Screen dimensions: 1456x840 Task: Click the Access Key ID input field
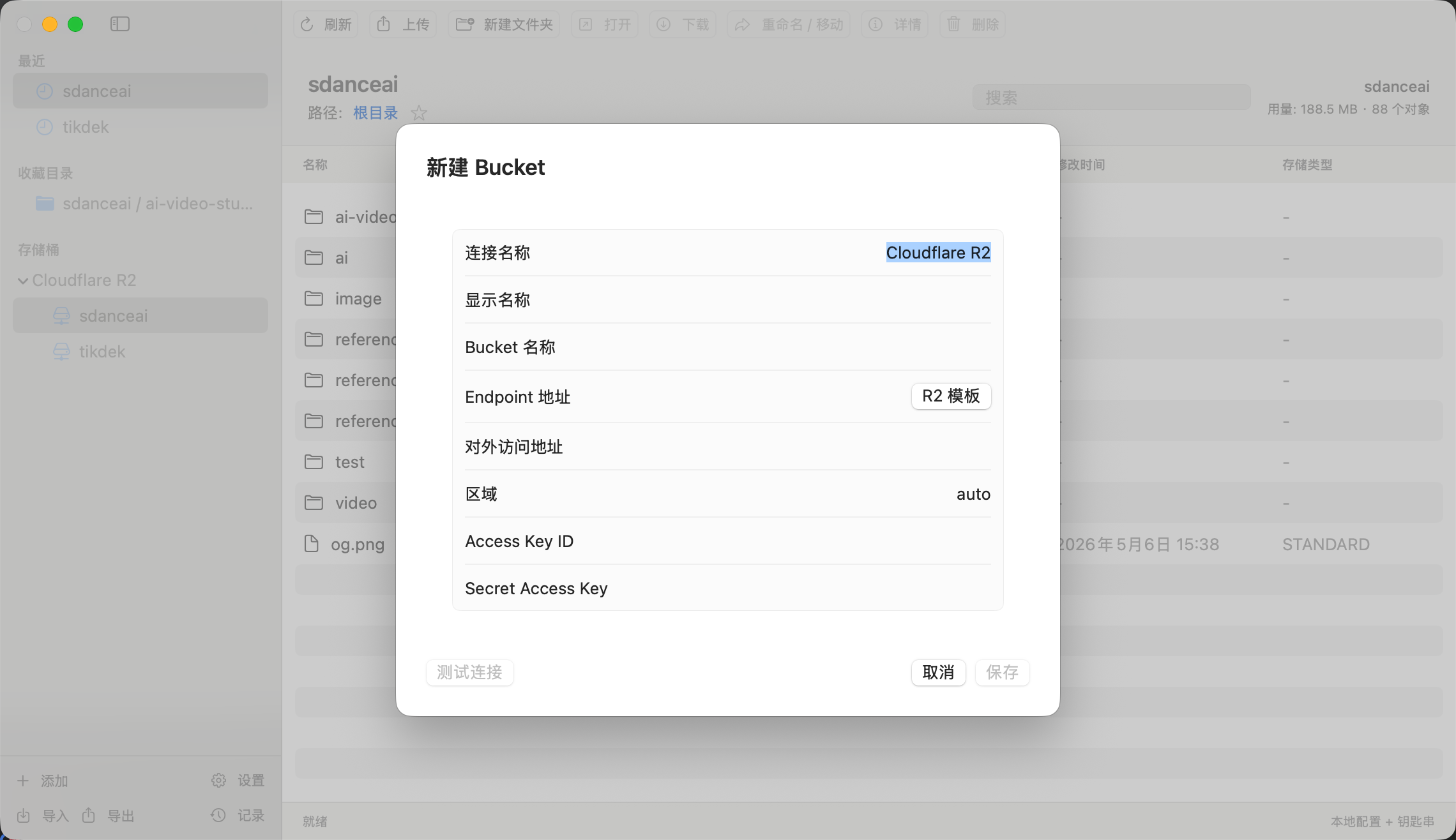(x=728, y=541)
